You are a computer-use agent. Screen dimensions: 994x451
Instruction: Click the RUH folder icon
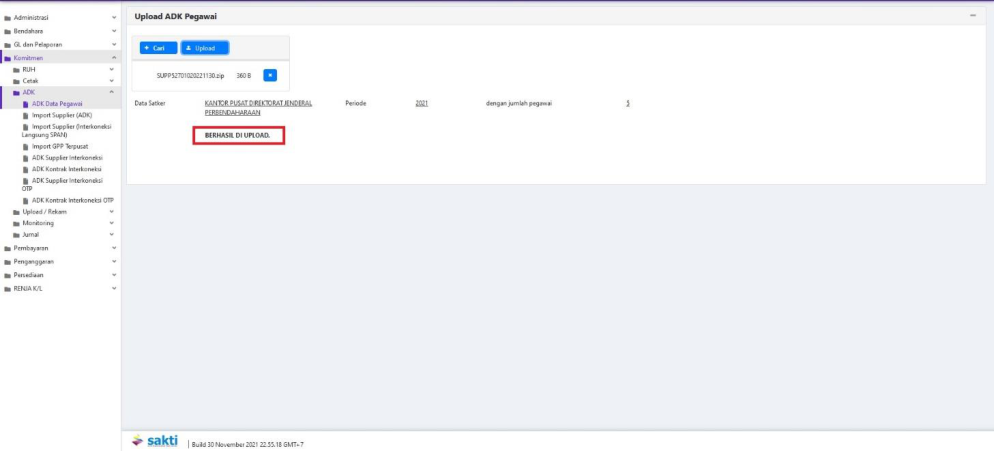coord(16,70)
